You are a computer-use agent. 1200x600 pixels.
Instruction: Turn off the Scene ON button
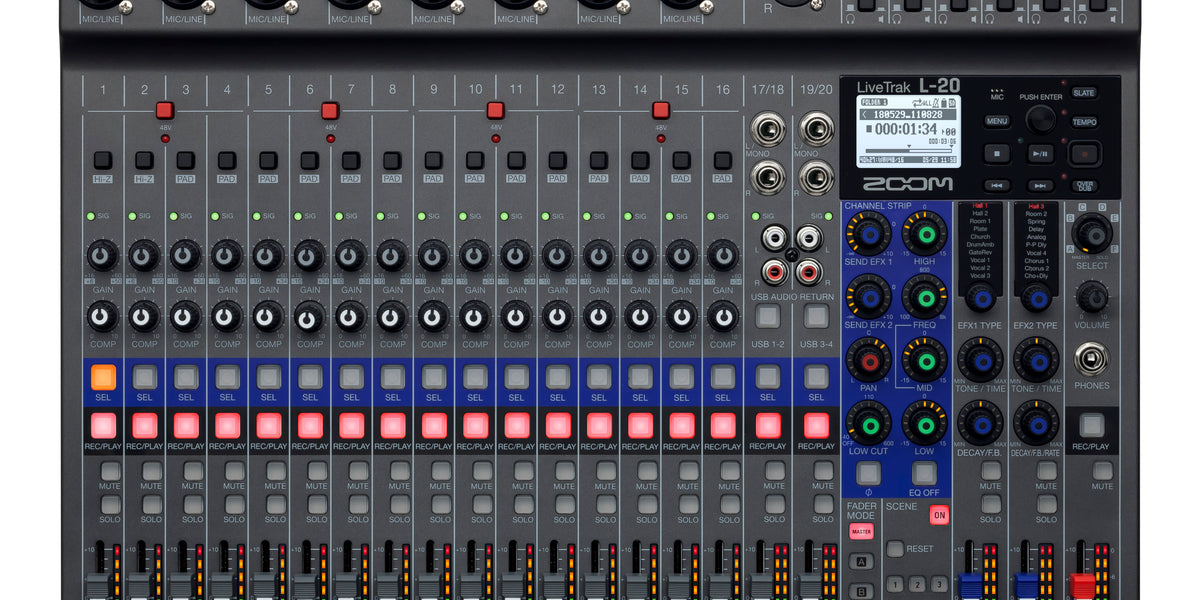(x=939, y=515)
